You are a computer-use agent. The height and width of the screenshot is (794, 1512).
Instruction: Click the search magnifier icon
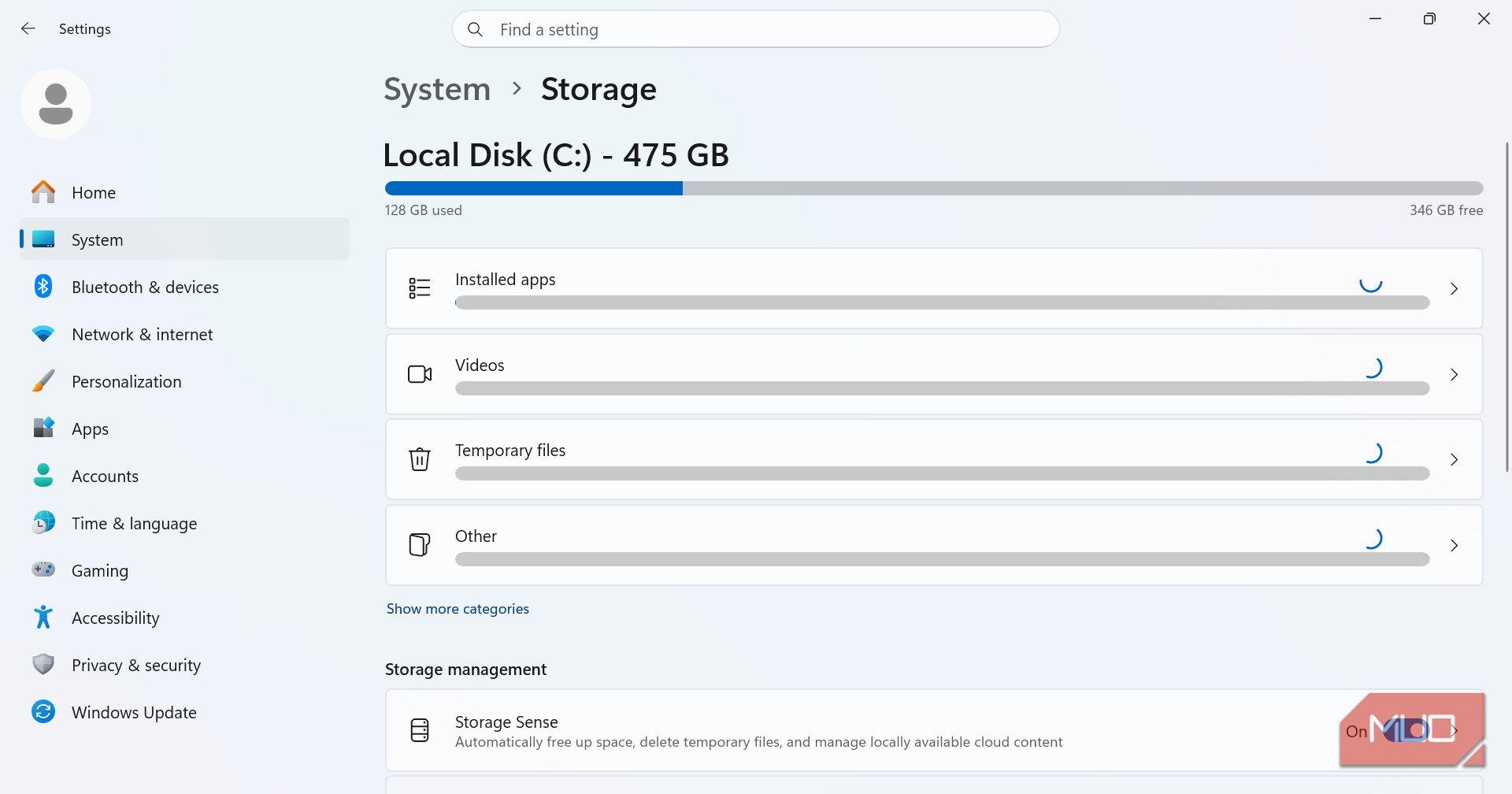tap(475, 29)
